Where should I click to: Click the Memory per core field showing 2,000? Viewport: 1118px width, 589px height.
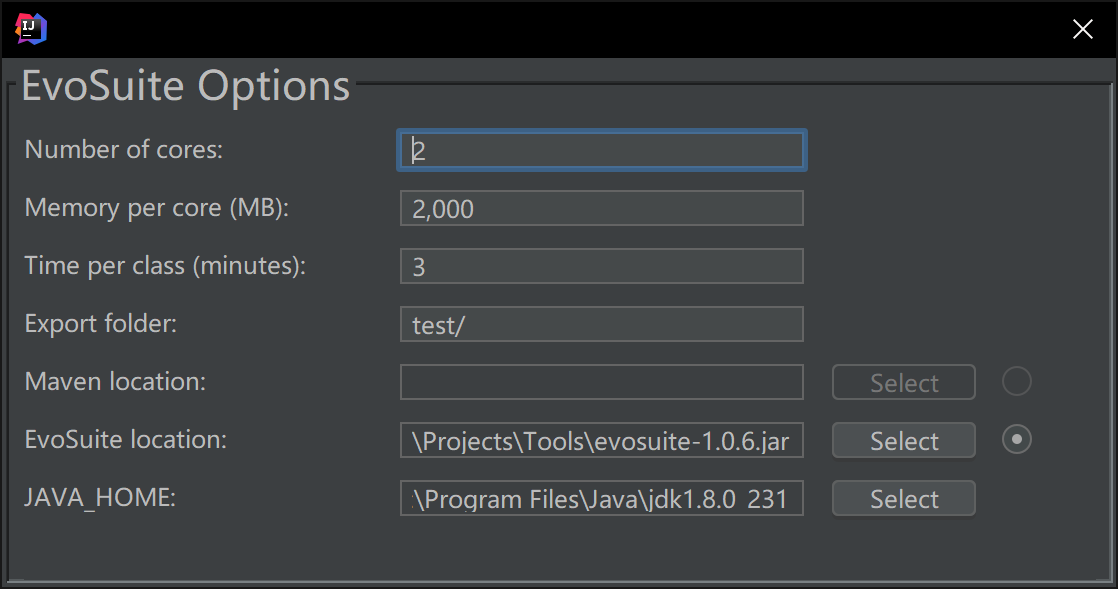(602, 208)
